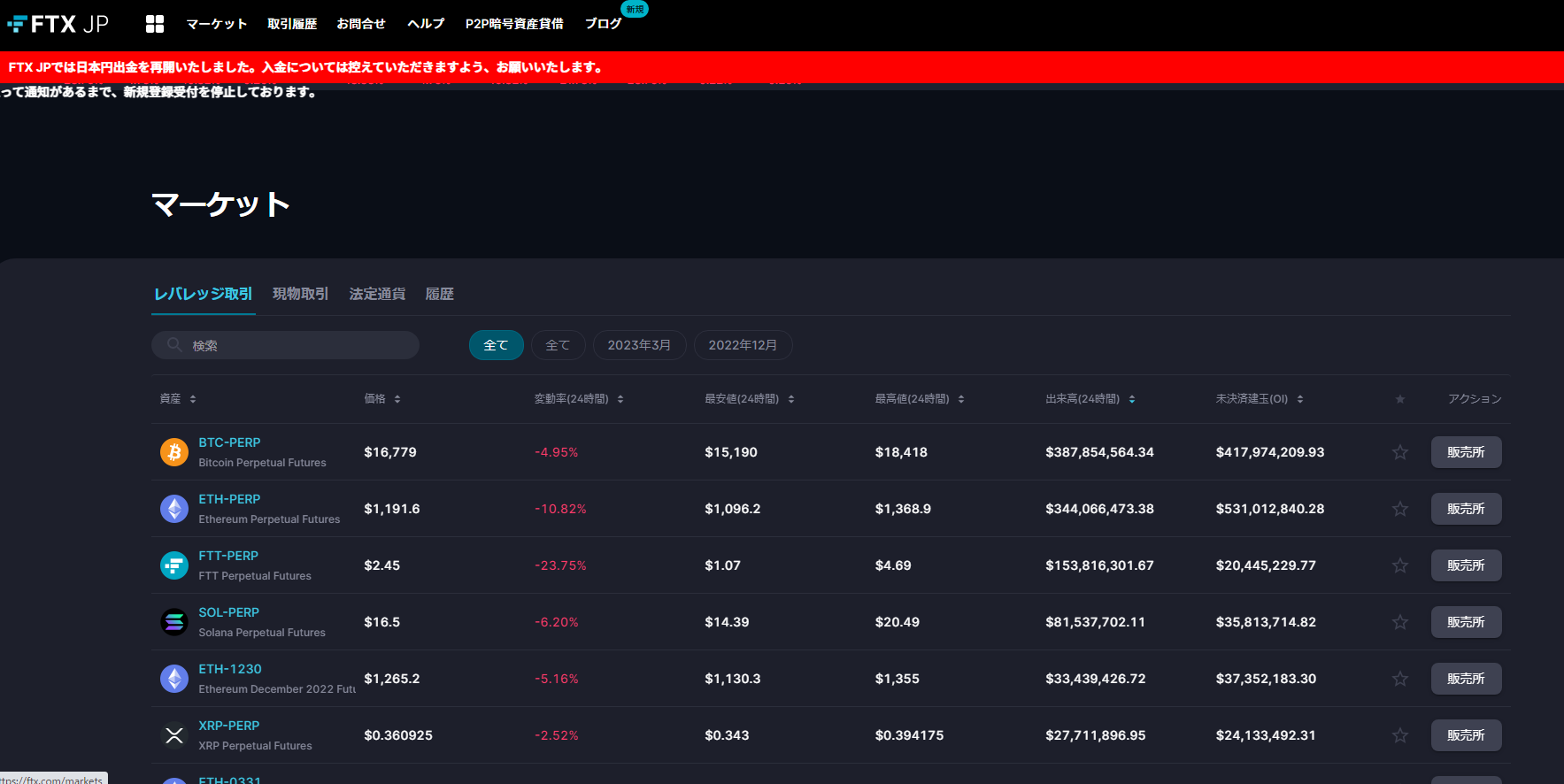Click the FTT token icon

pos(174,565)
